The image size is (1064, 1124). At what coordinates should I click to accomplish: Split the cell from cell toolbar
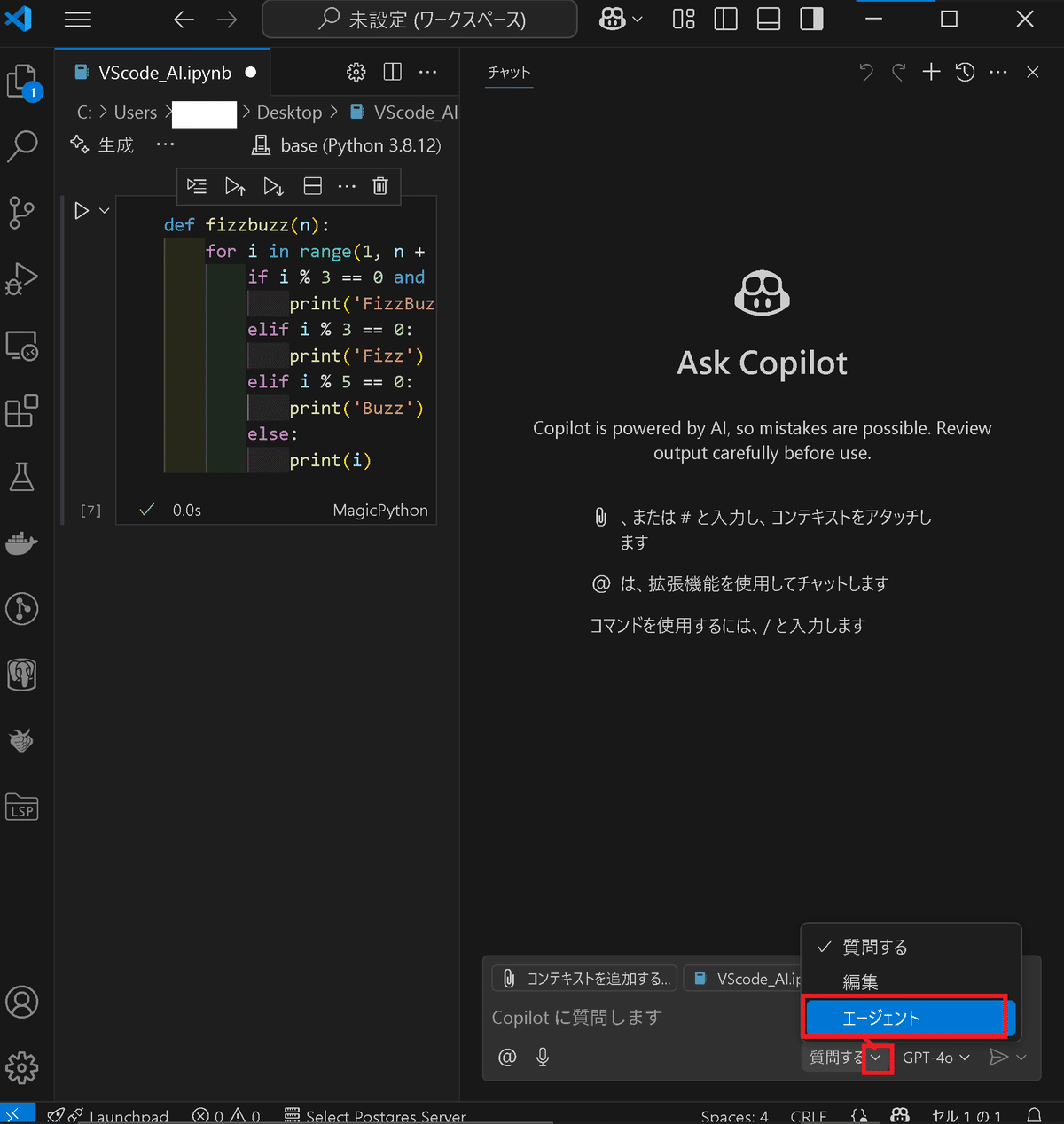click(312, 186)
